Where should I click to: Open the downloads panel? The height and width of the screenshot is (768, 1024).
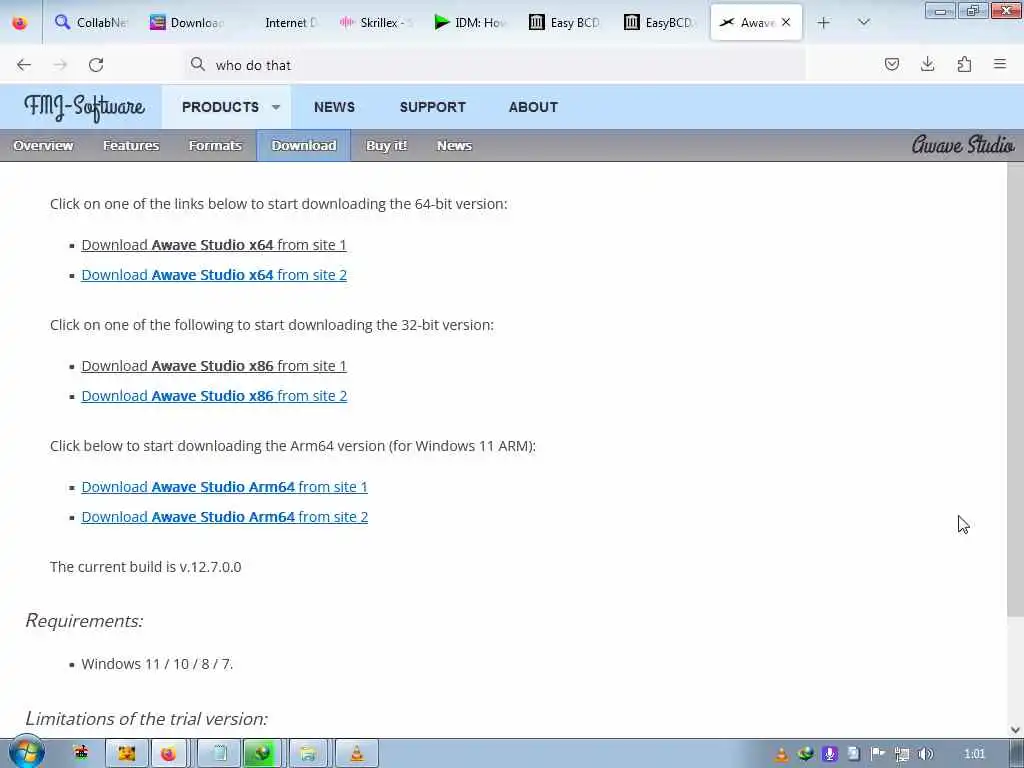(x=927, y=64)
